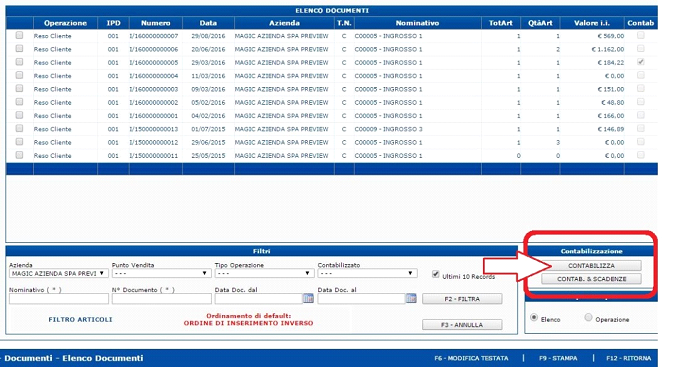Toggle Contab checkbox for document 1/160000000005
This screenshot has height=368, width=686.
pyautogui.click(x=641, y=62)
